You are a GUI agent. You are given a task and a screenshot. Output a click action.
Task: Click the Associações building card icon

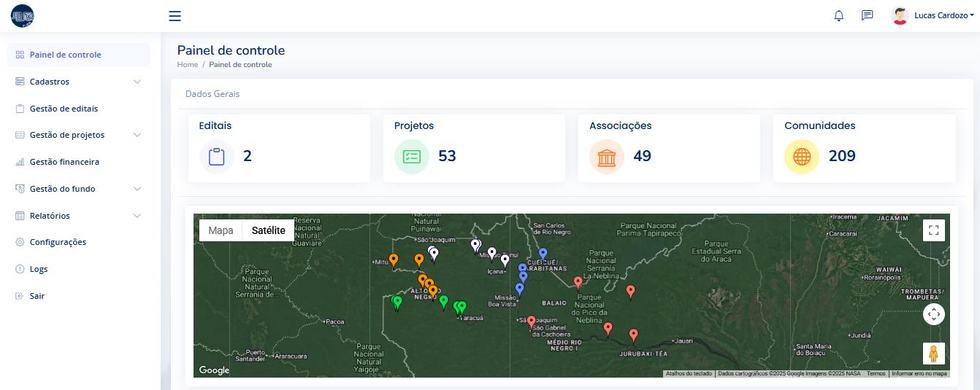607,156
